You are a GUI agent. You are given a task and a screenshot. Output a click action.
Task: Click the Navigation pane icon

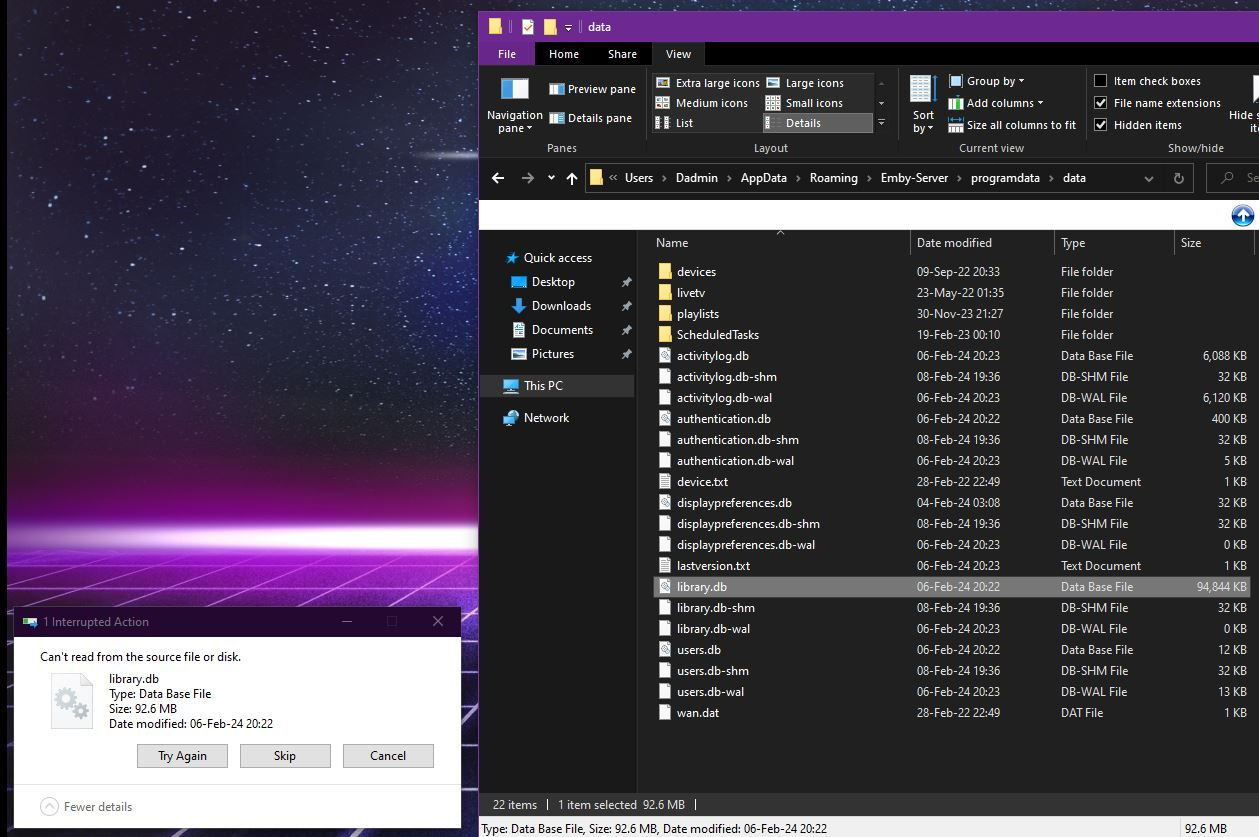(514, 89)
